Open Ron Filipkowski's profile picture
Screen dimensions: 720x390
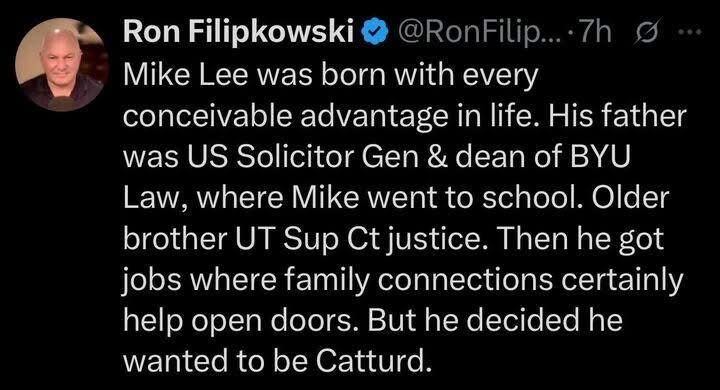click(62, 64)
